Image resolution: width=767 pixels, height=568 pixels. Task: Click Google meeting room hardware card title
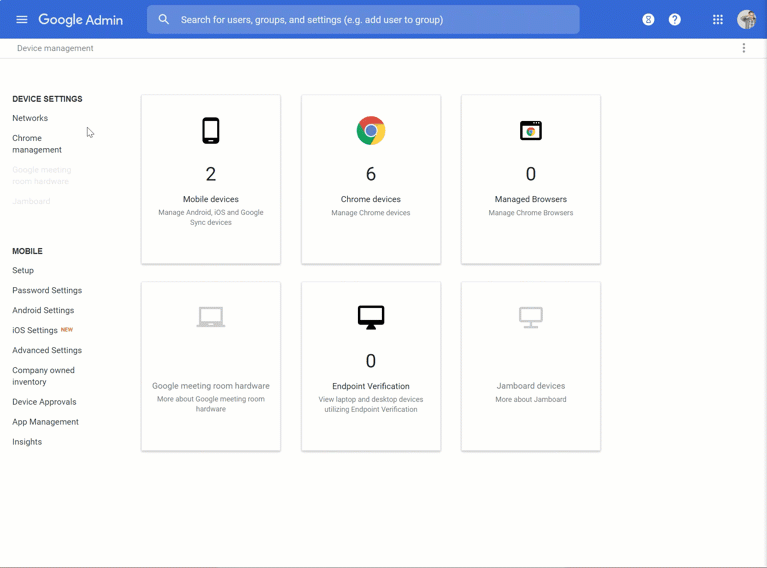(211, 386)
